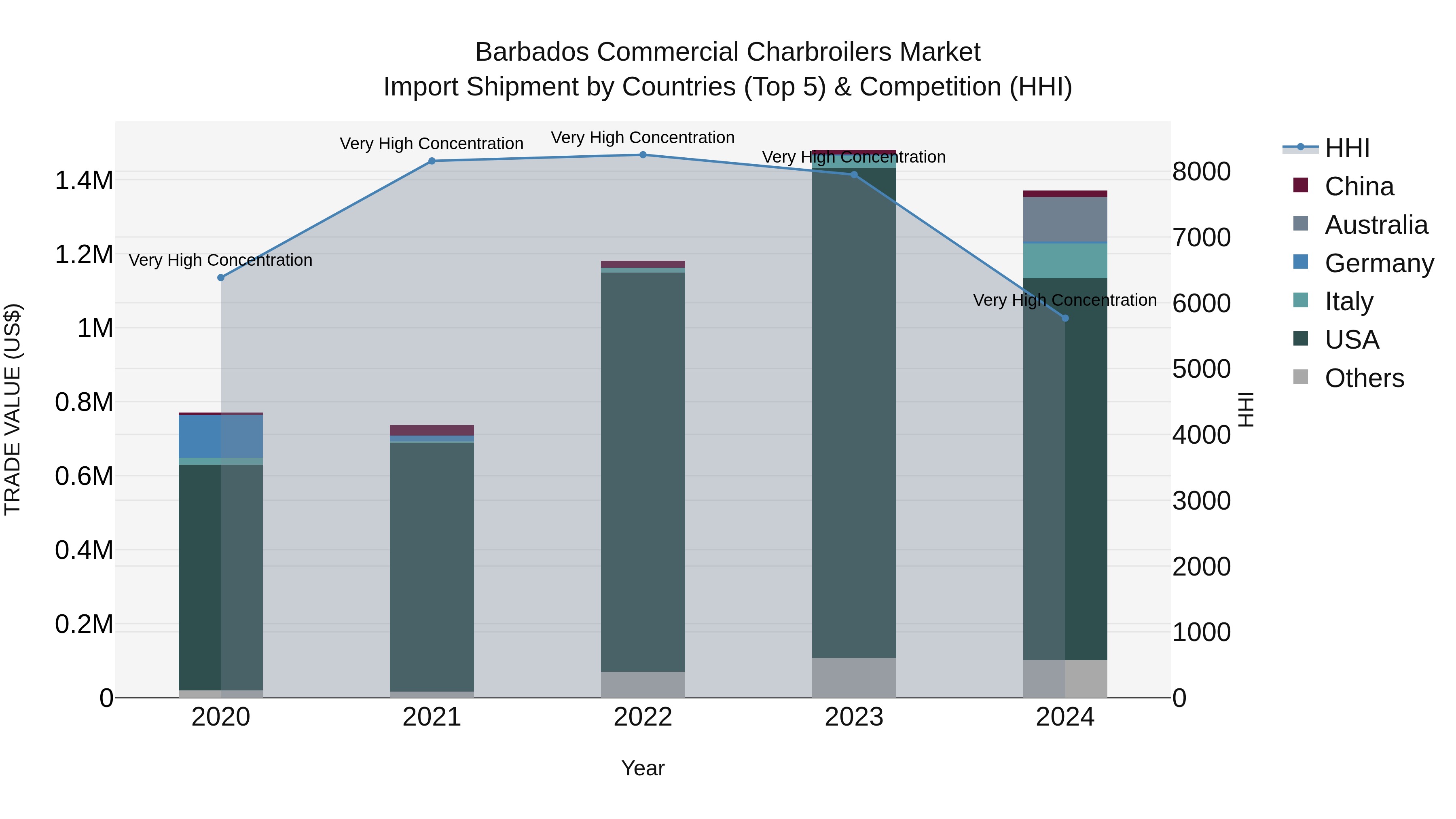The image size is (1456, 819).
Task: Click the 2021 x-axis label
Action: (432, 717)
